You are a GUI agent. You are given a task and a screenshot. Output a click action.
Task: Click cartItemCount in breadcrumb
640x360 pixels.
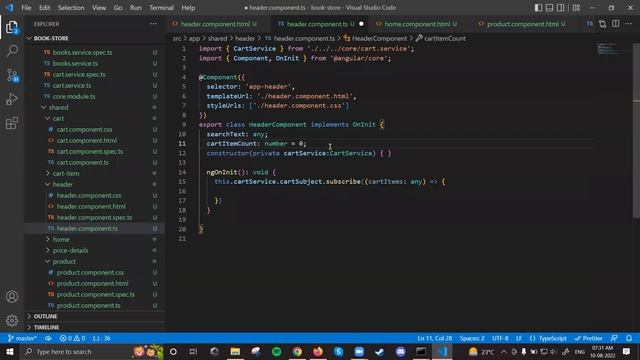click(444, 38)
